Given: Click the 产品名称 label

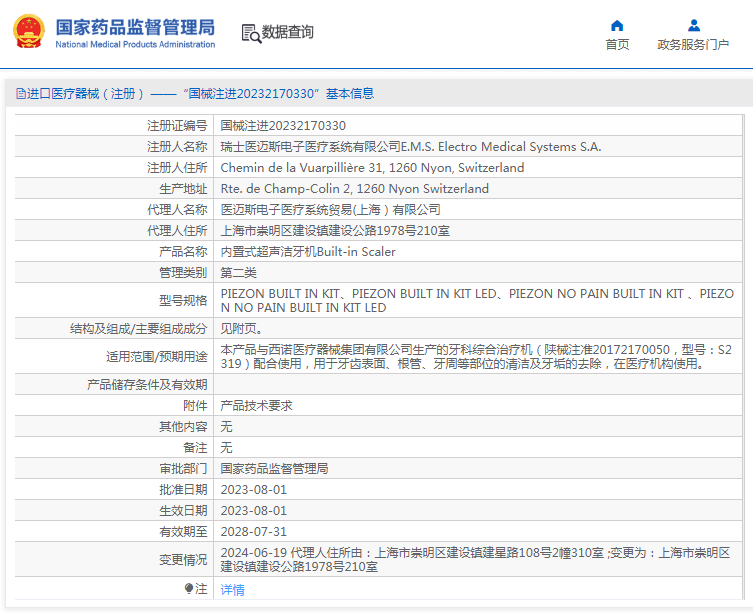Looking at the screenshot, I should 183,252.
